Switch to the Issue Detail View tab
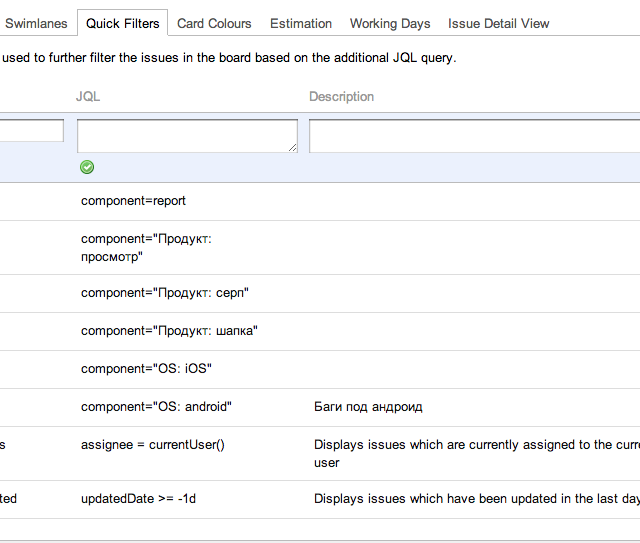The image size is (640, 543). coord(498,23)
